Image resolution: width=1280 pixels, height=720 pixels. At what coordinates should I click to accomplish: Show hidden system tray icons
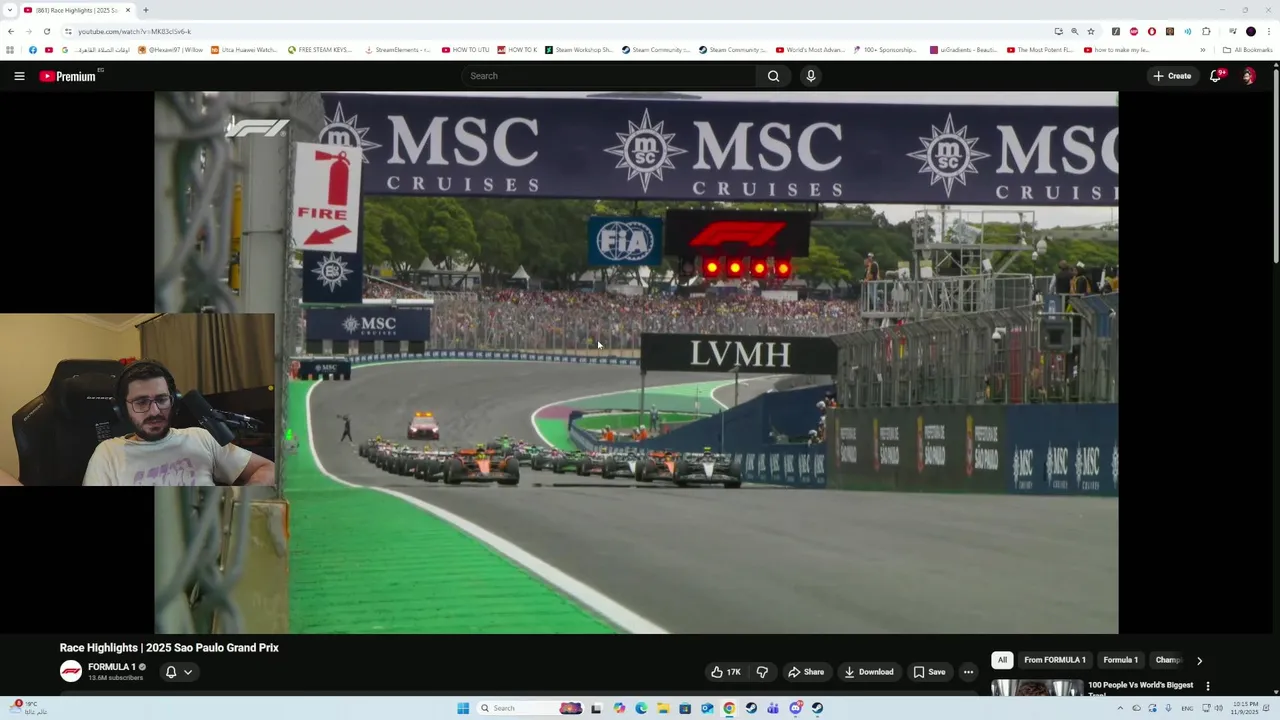tap(1120, 708)
